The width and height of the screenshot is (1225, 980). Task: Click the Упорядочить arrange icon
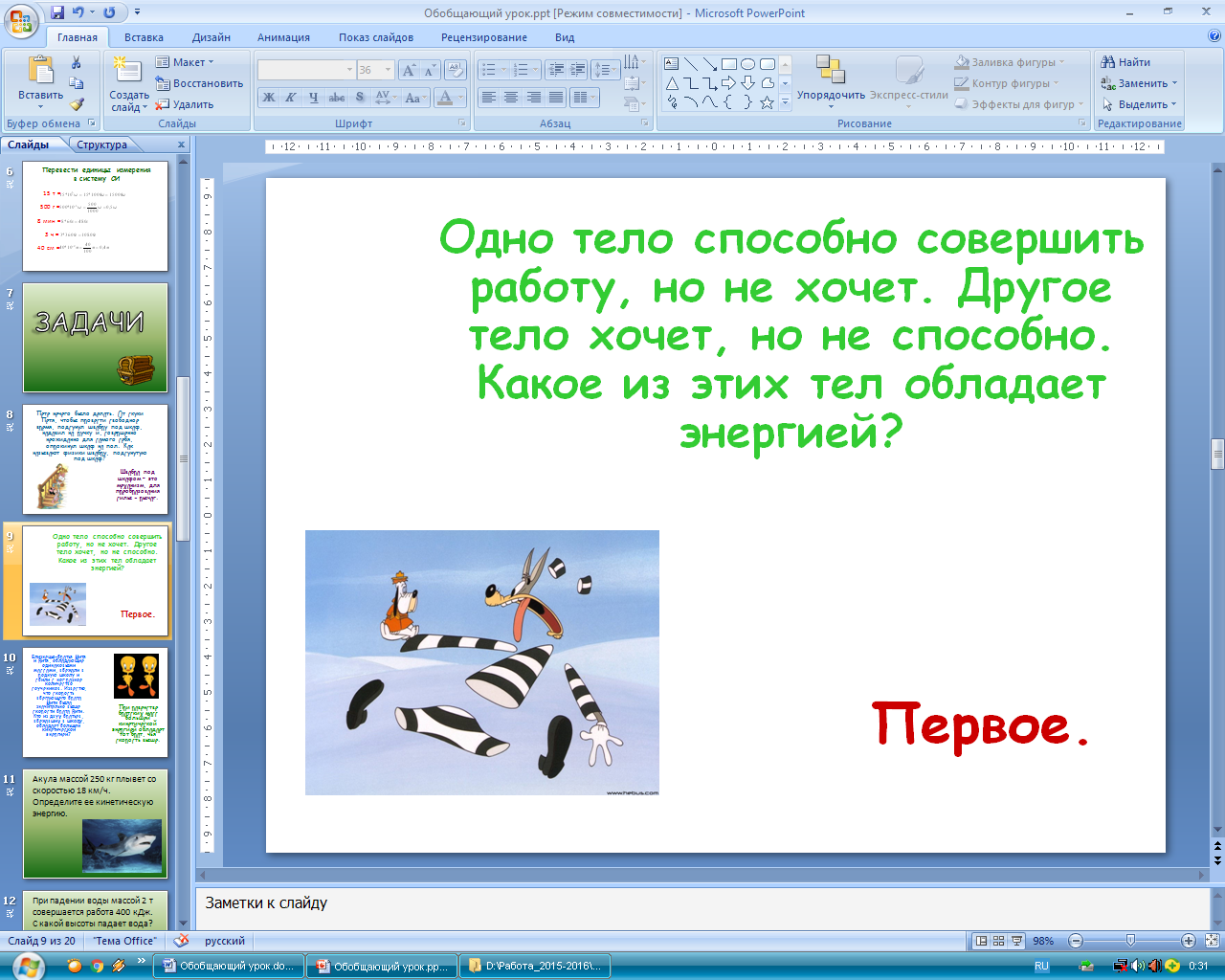830,70
